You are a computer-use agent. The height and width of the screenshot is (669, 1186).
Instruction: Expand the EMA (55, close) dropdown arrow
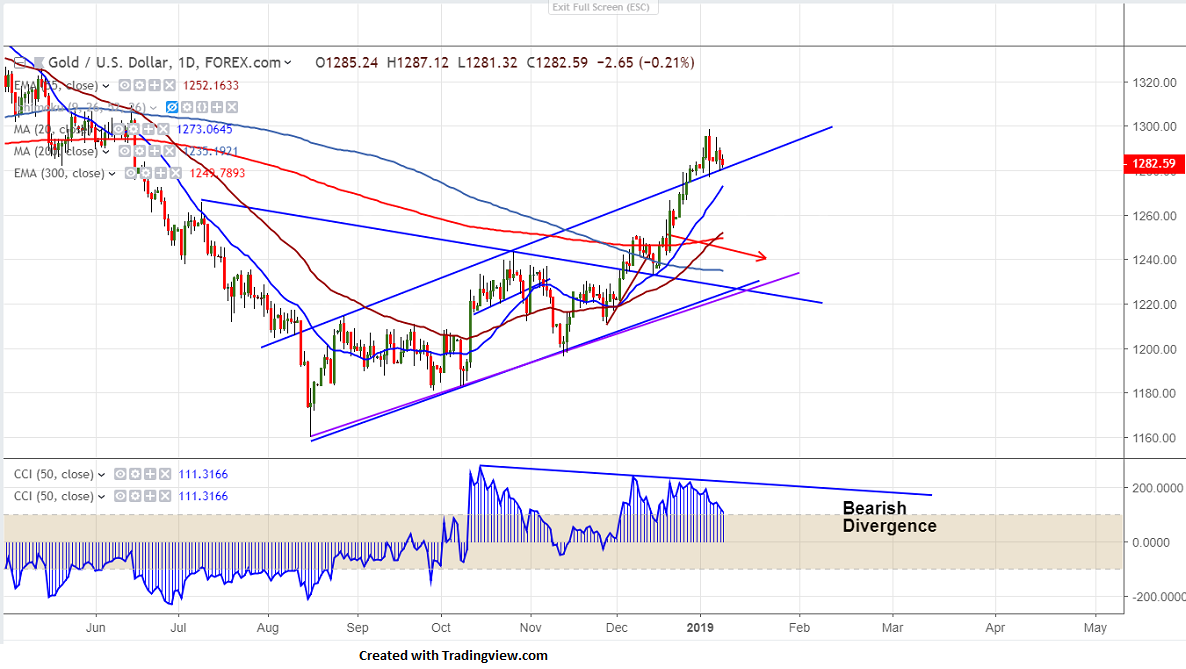(x=106, y=86)
